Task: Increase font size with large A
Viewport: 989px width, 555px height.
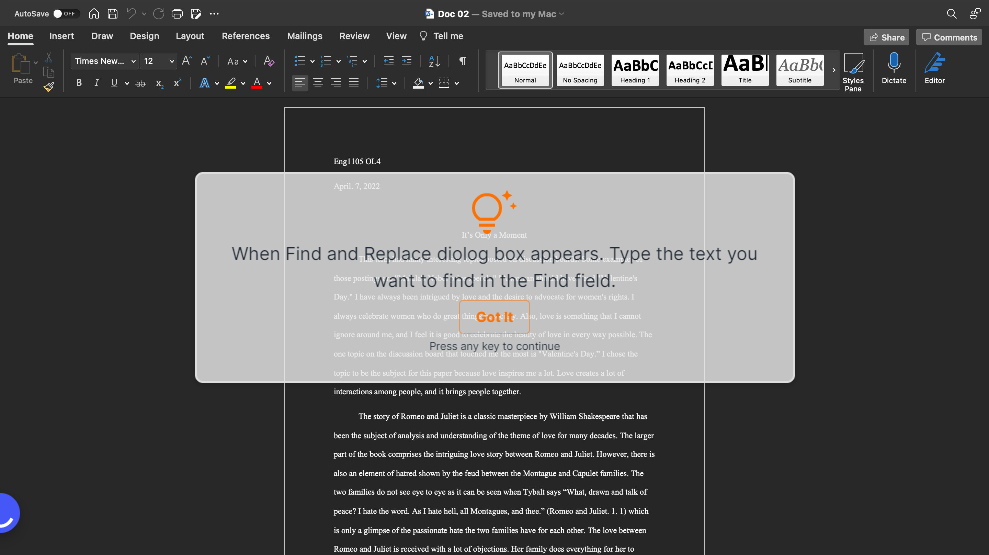Action: (x=187, y=61)
